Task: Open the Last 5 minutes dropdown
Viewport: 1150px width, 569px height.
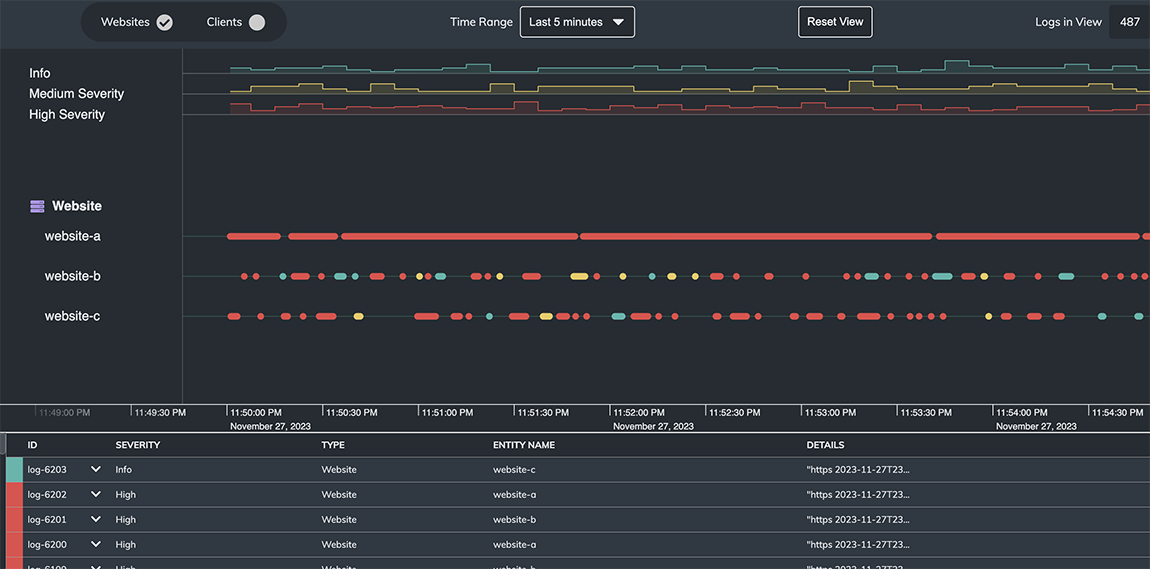Action: tap(577, 22)
